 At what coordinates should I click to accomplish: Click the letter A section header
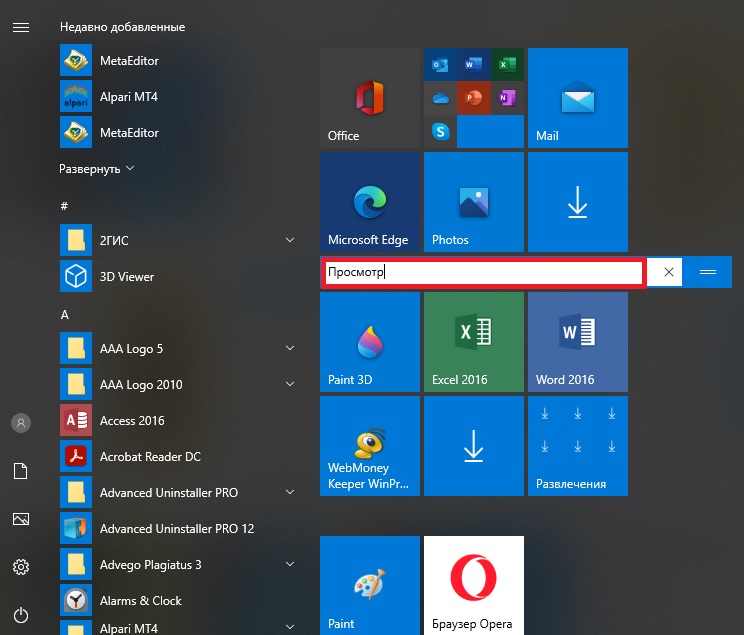coord(65,315)
